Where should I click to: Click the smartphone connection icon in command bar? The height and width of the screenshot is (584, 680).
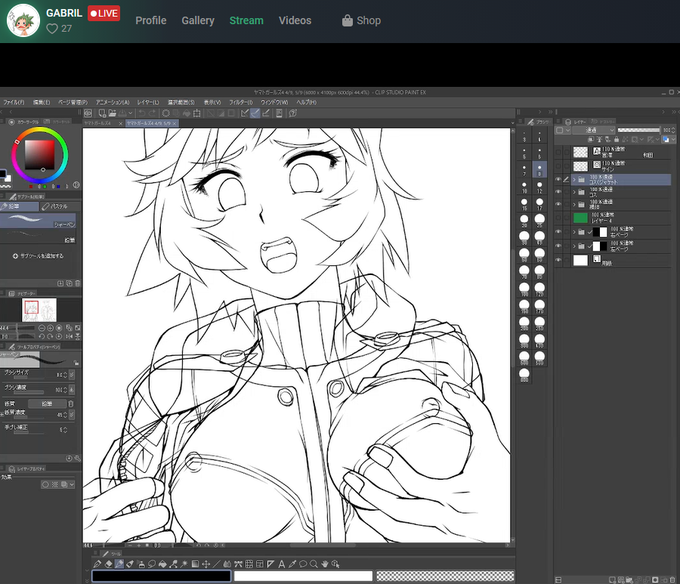279,113
